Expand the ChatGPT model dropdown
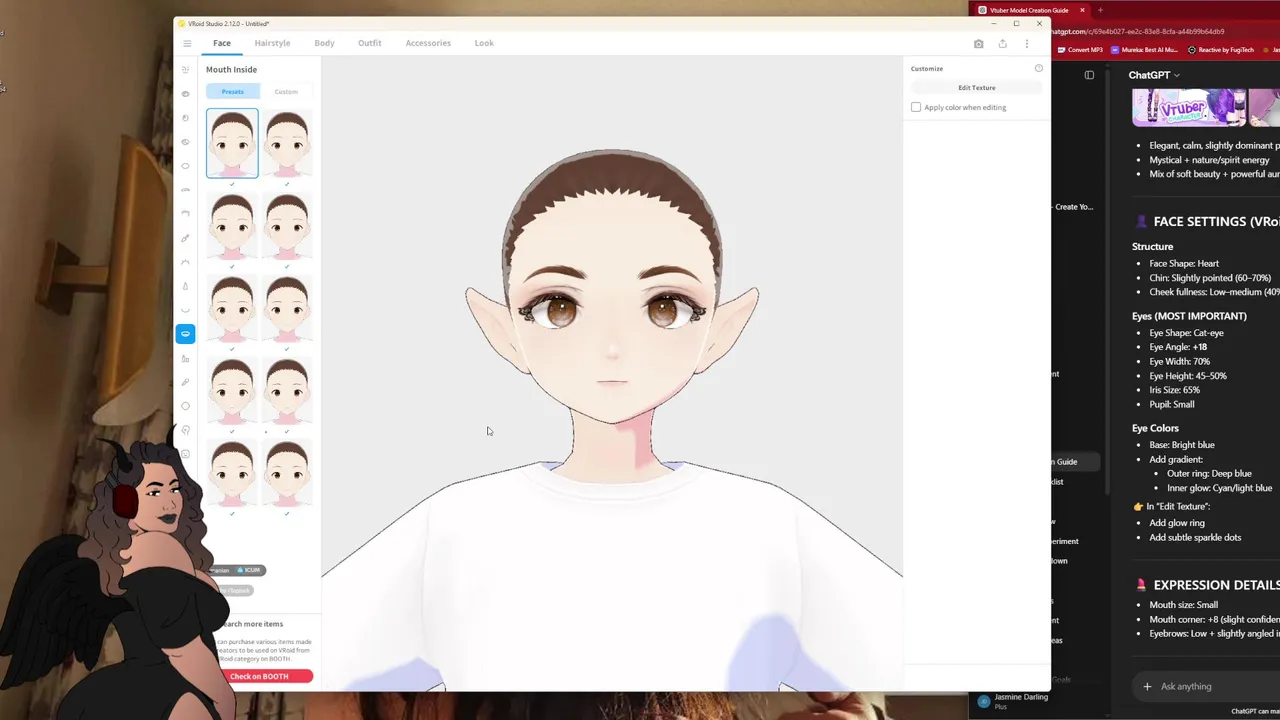Image resolution: width=1280 pixels, height=720 pixels. (1154, 75)
